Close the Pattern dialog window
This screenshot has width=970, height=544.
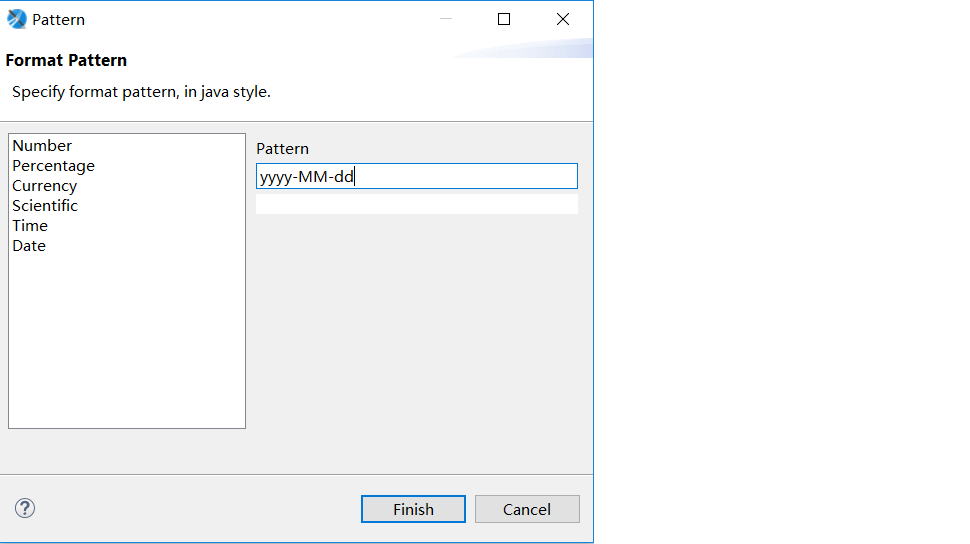tap(563, 19)
